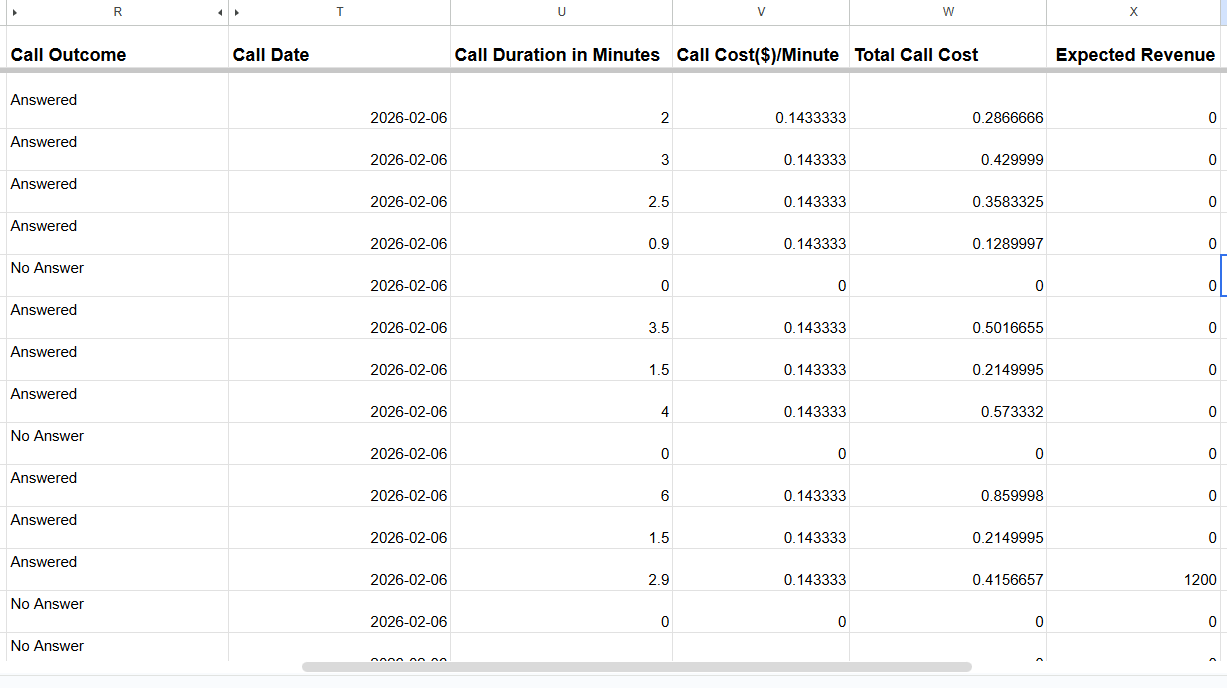This screenshot has height=688, width=1227.
Task: Select the cell with Expected Revenue 1200
Action: (x=1135, y=571)
